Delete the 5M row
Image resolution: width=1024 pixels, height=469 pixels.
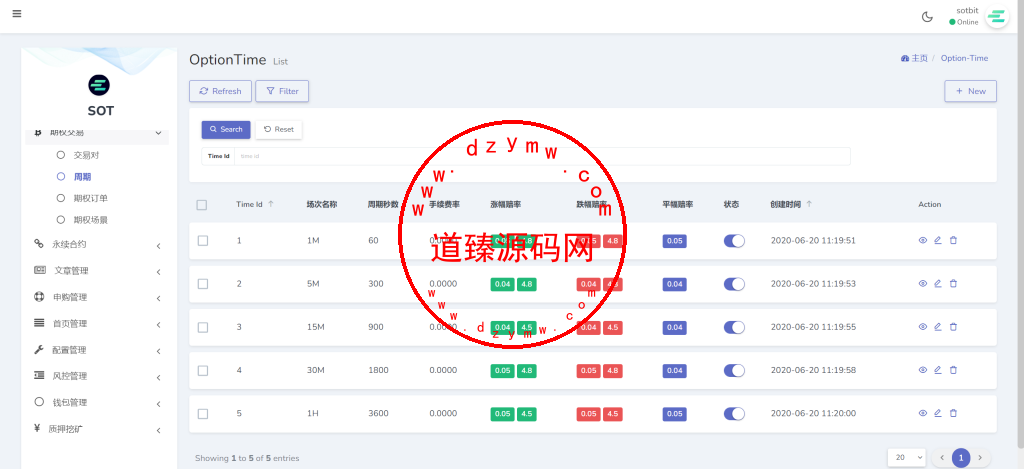(x=953, y=283)
